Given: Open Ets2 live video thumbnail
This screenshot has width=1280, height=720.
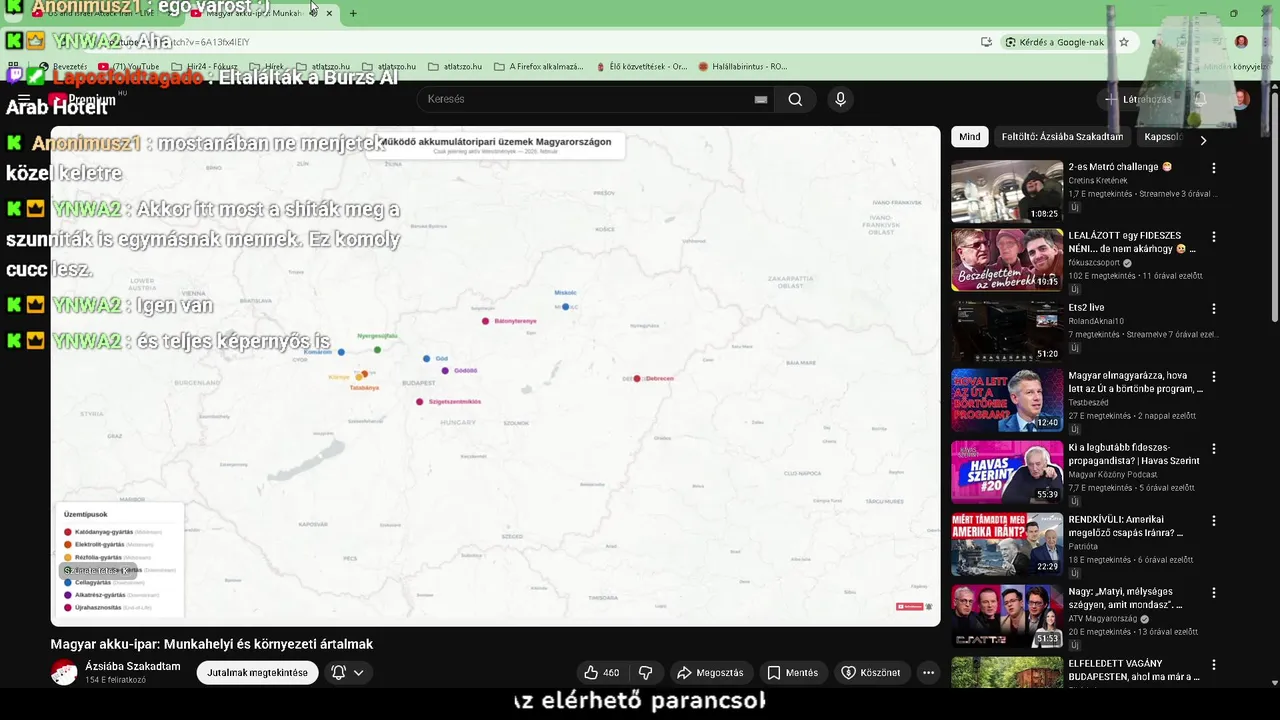Looking at the screenshot, I should pos(1006,331).
